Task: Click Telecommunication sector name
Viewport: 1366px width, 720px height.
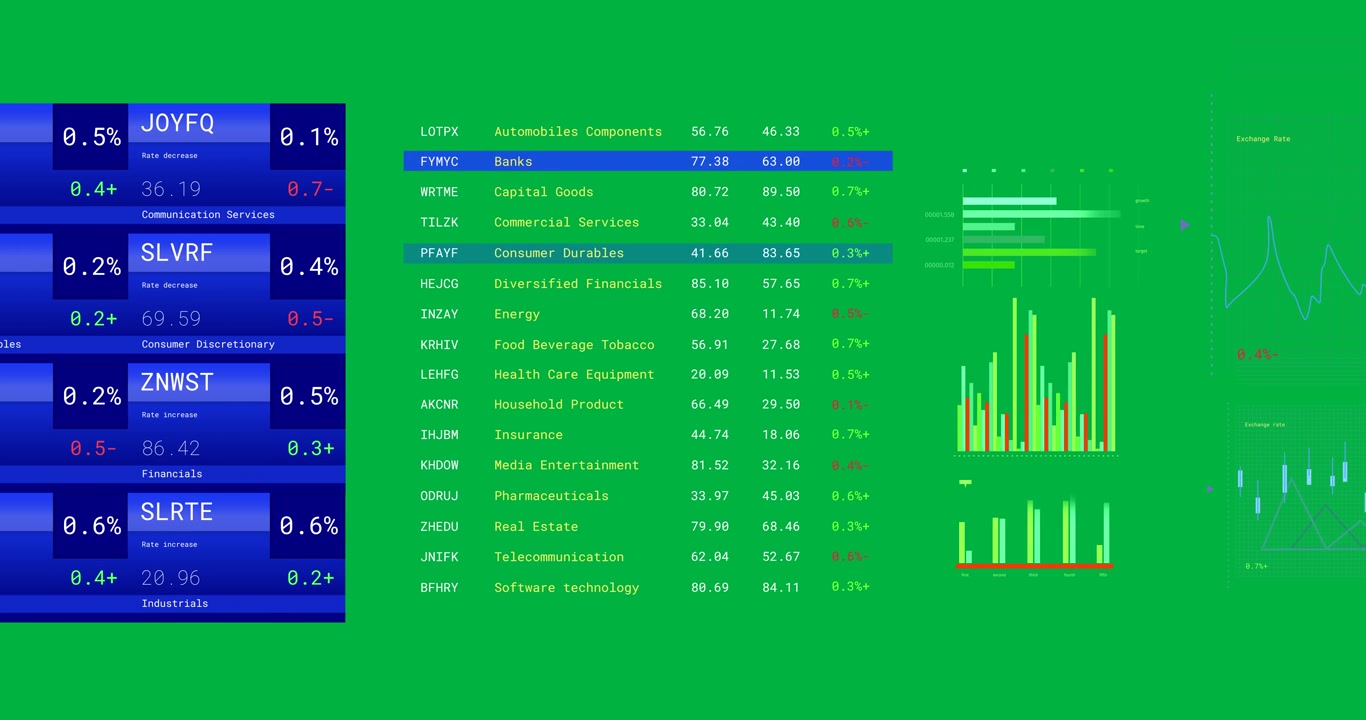Action: click(x=559, y=557)
